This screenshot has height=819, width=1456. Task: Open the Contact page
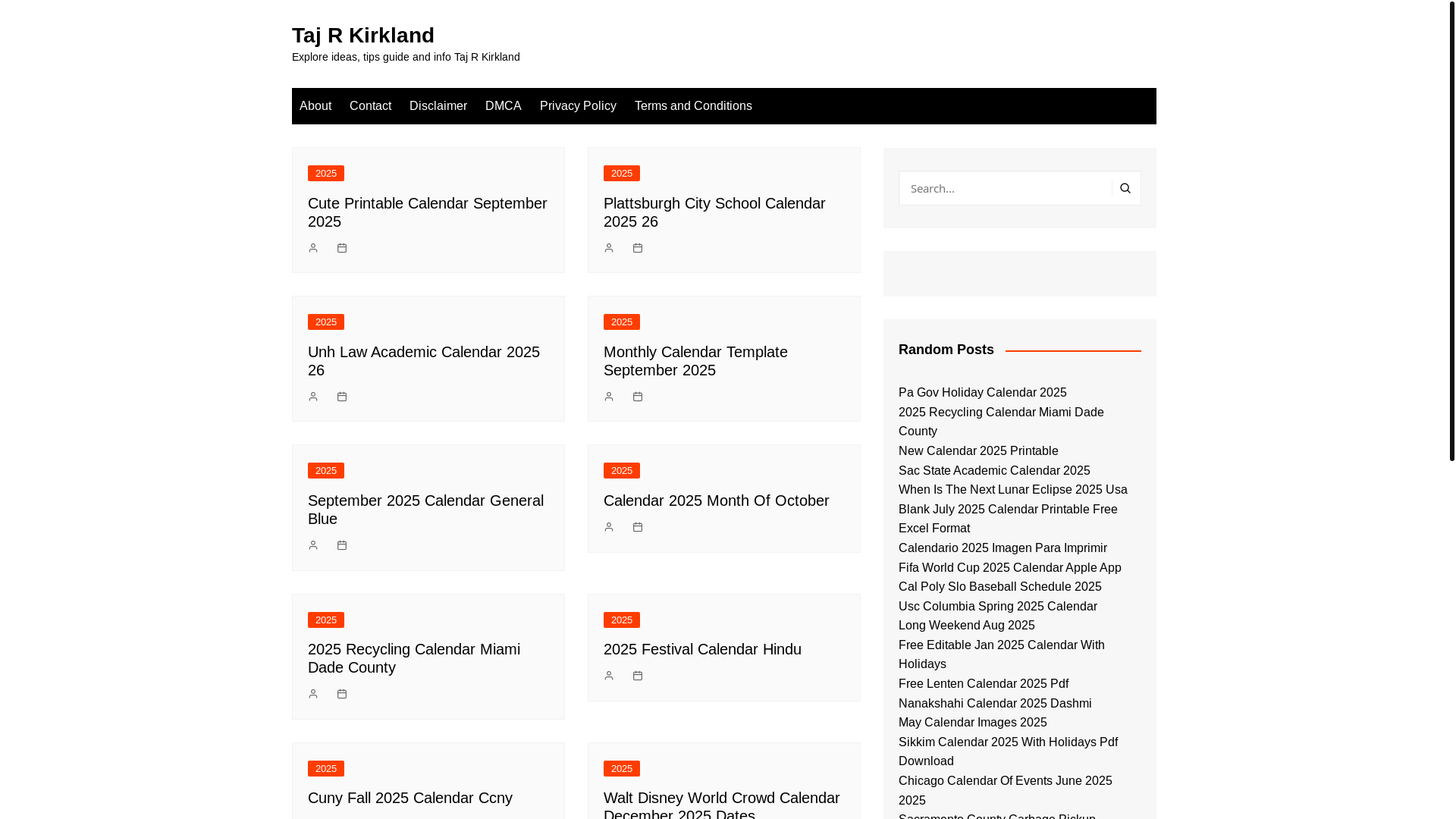(x=370, y=106)
